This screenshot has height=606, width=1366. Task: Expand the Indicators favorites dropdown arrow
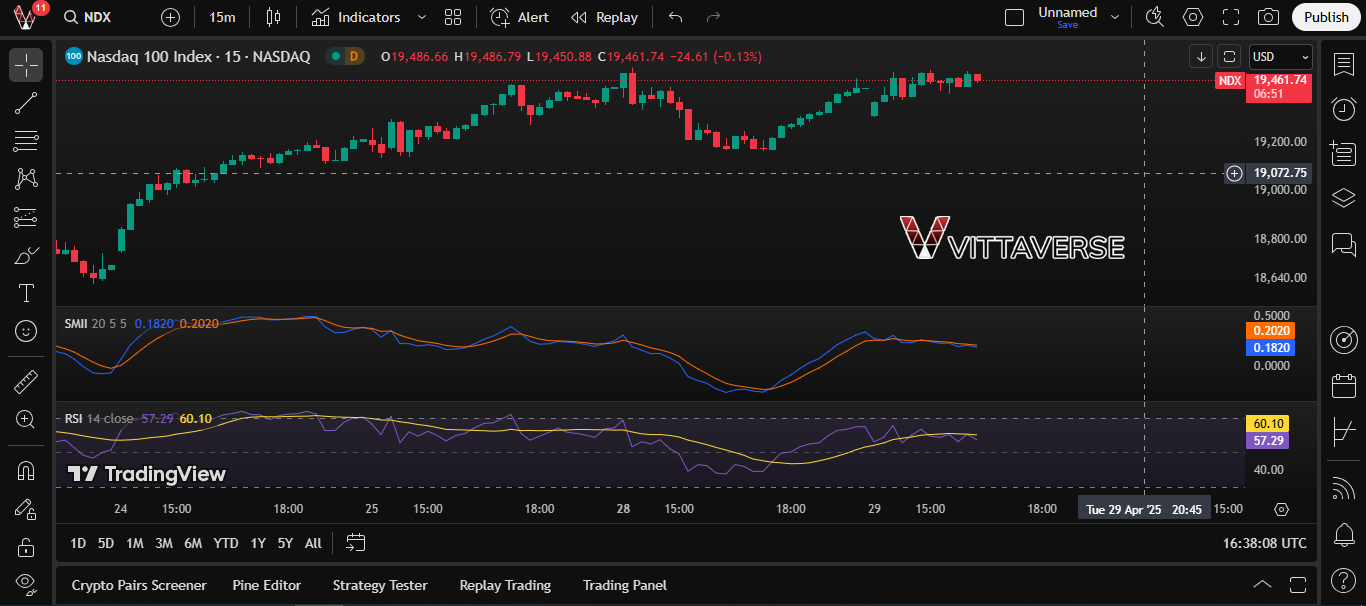click(x=421, y=17)
